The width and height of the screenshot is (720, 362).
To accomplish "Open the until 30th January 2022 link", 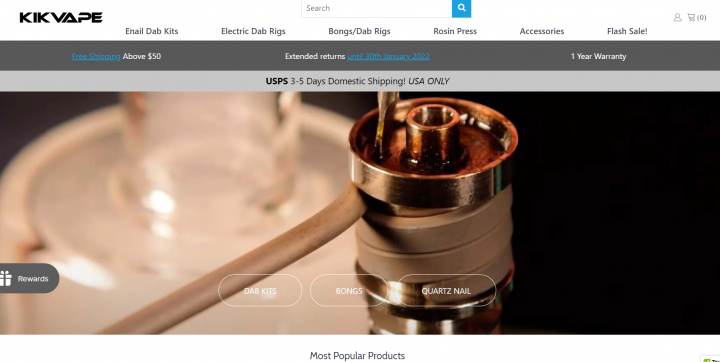I will coord(388,56).
